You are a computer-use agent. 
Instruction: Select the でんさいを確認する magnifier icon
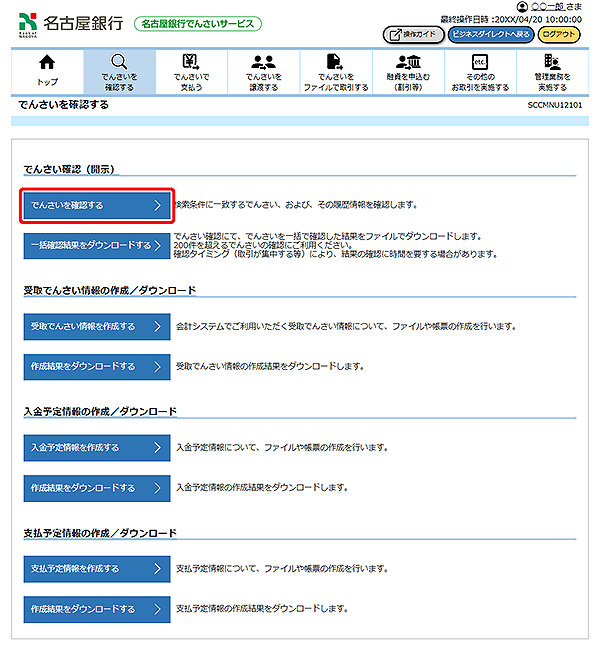[x=119, y=62]
